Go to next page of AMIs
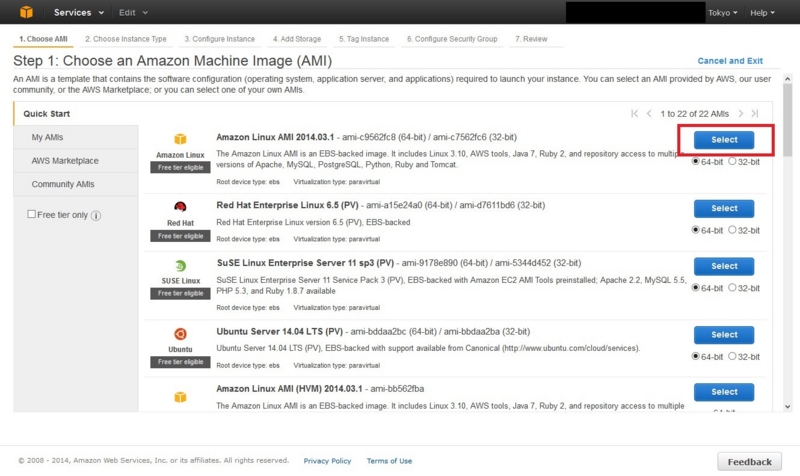The image size is (800, 476). tap(741, 113)
